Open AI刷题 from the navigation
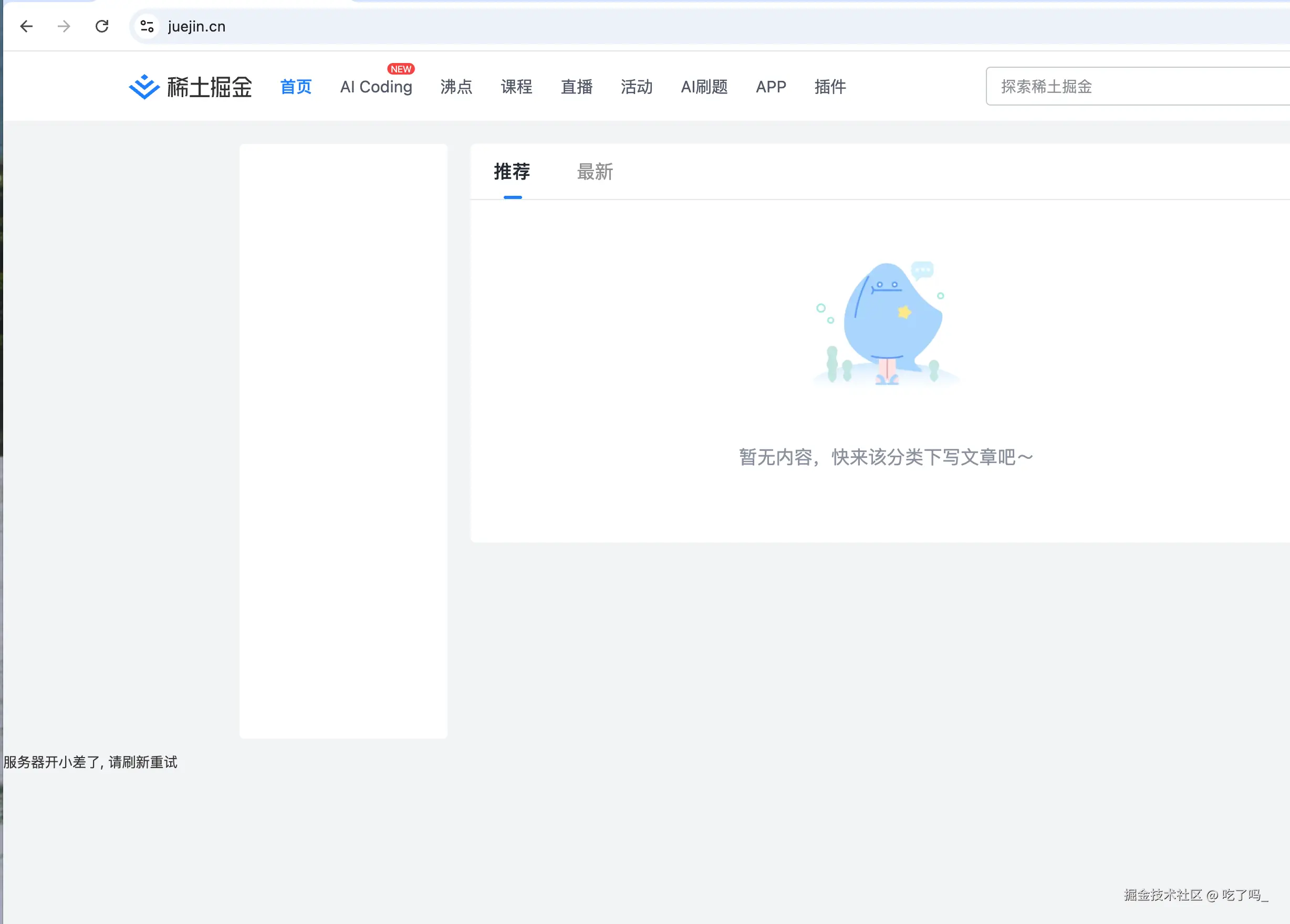The image size is (1290, 924). tap(704, 87)
